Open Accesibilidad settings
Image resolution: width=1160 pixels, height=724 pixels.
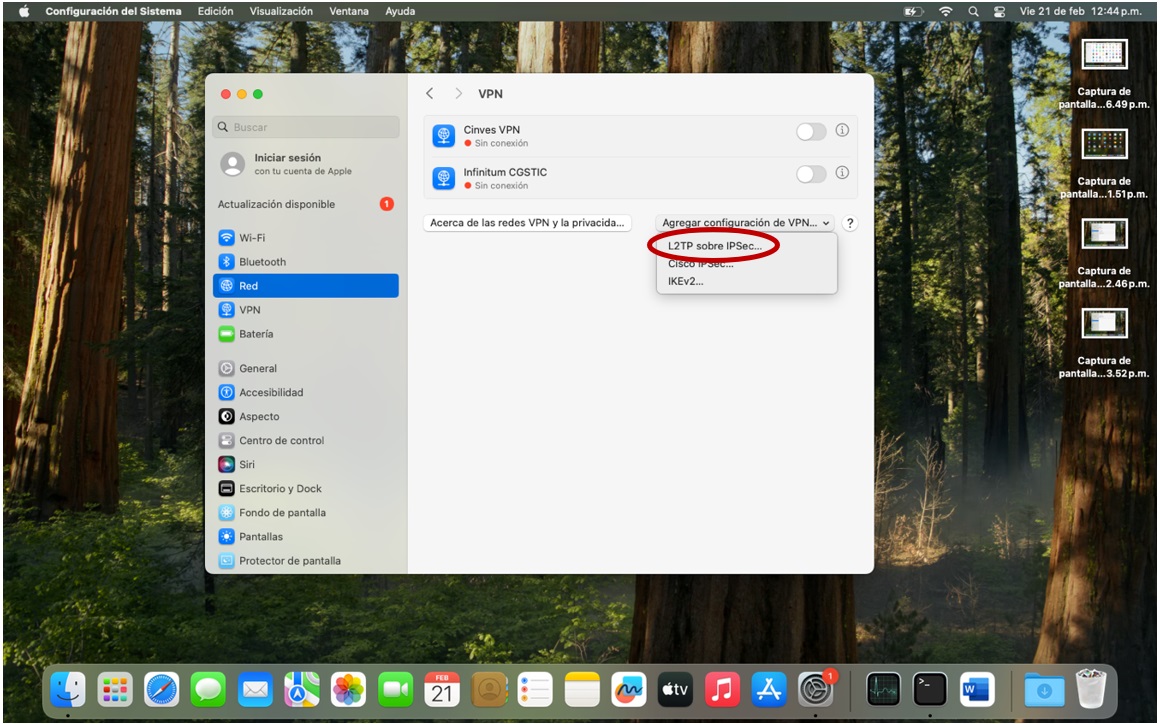tap(270, 393)
